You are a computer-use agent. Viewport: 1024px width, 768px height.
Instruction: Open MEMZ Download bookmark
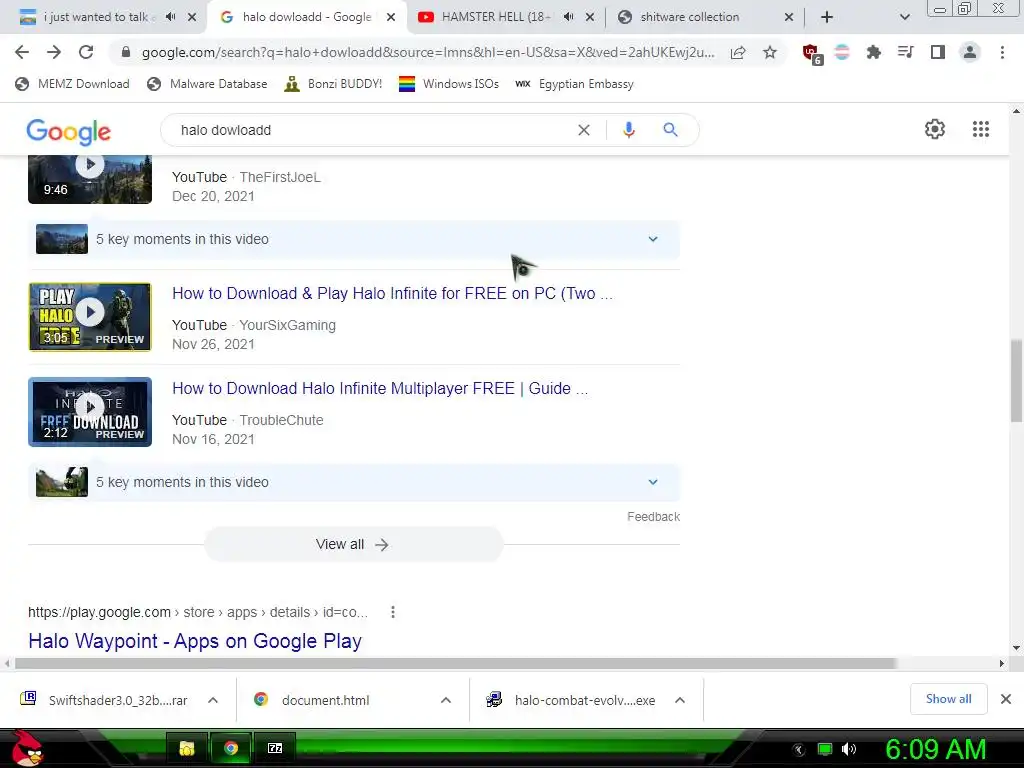tap(72, 84)
